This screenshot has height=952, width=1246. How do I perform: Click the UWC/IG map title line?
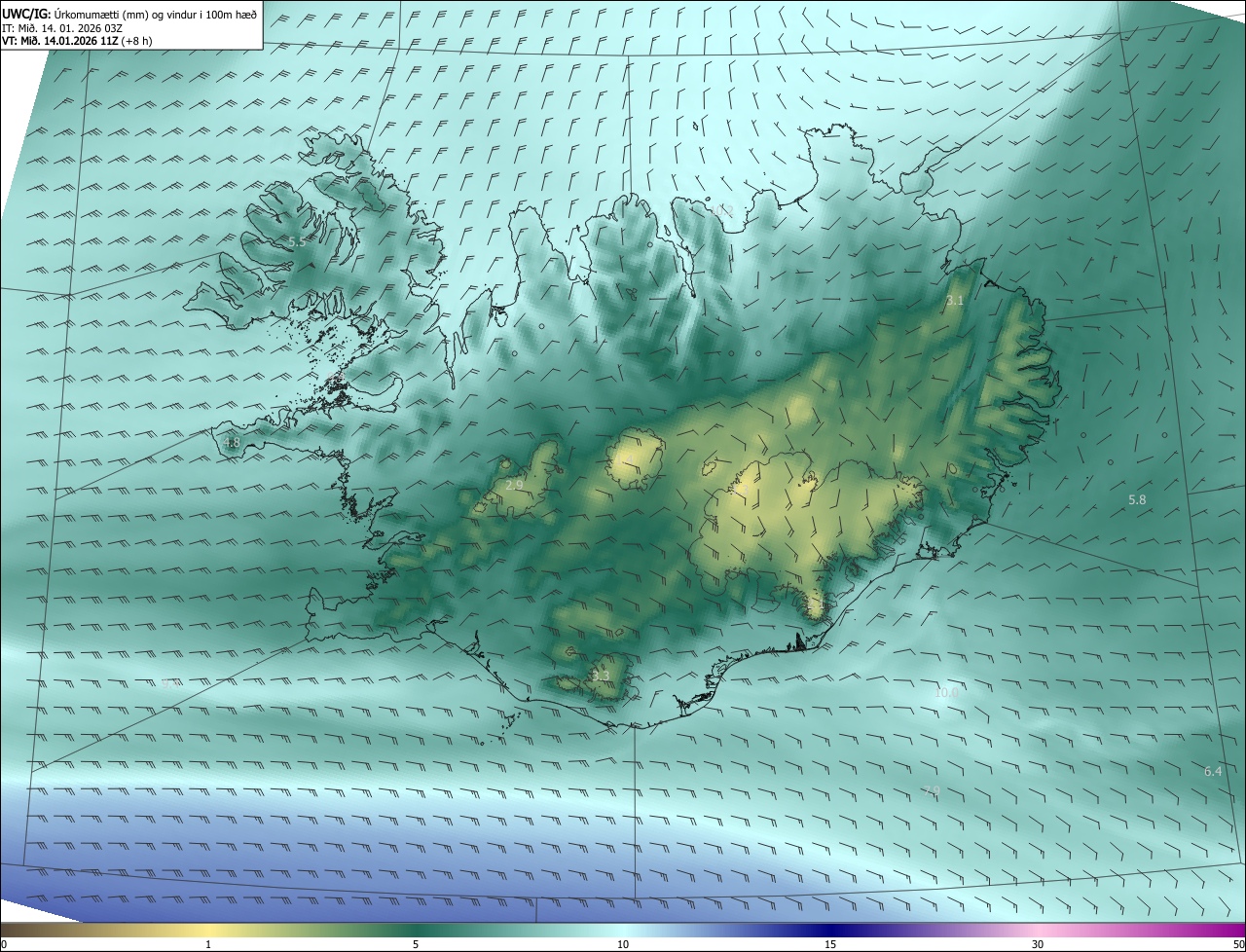(129, 14)
